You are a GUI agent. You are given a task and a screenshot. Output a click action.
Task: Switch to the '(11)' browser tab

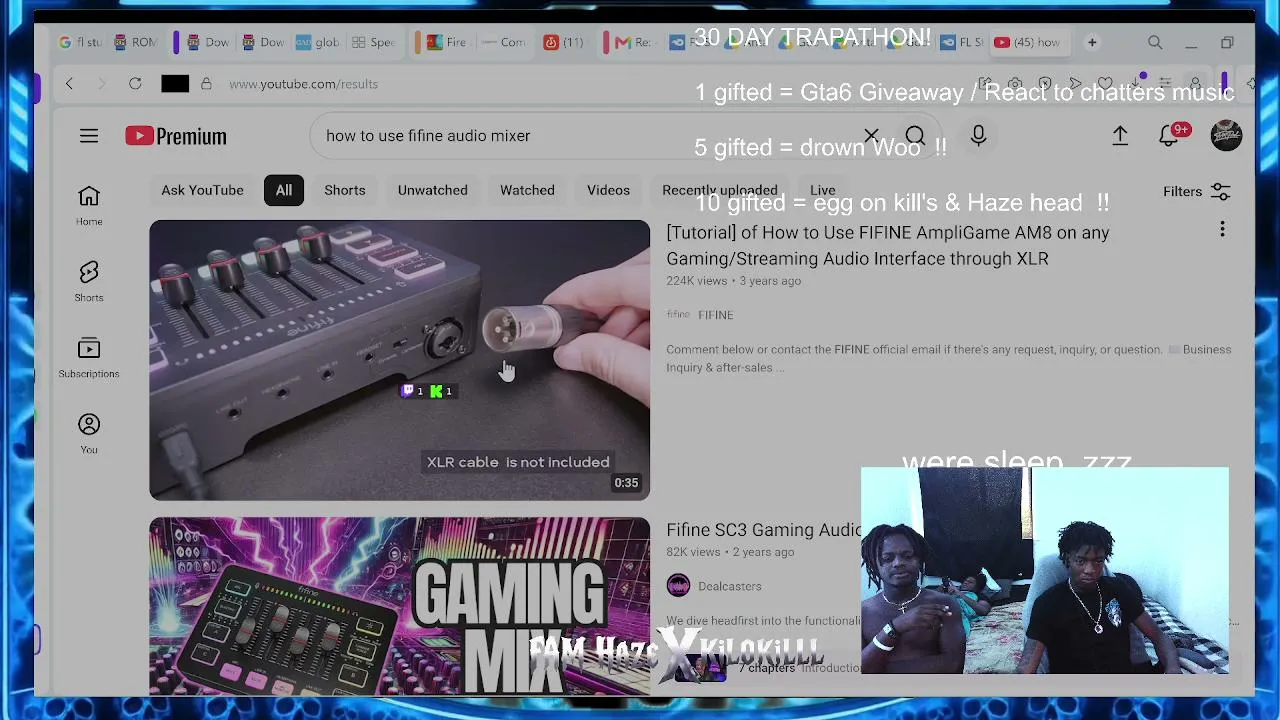click(563, 42)
